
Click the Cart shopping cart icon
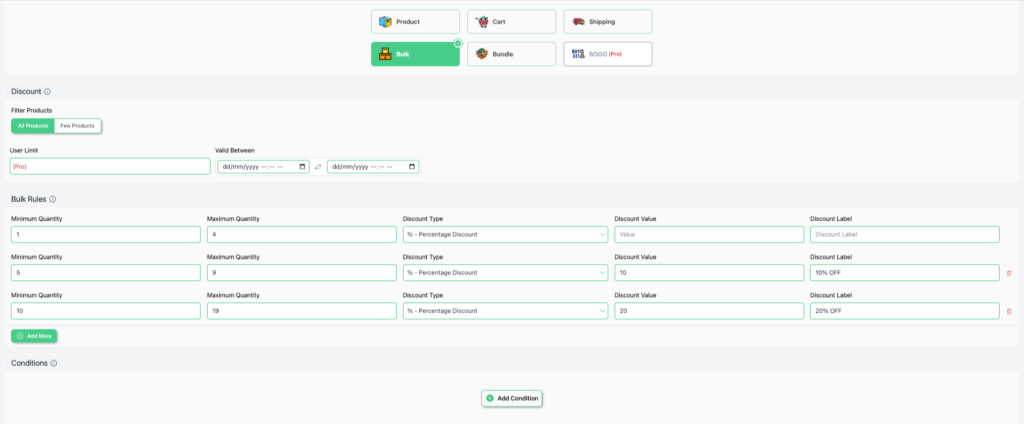tap(482, 22)
